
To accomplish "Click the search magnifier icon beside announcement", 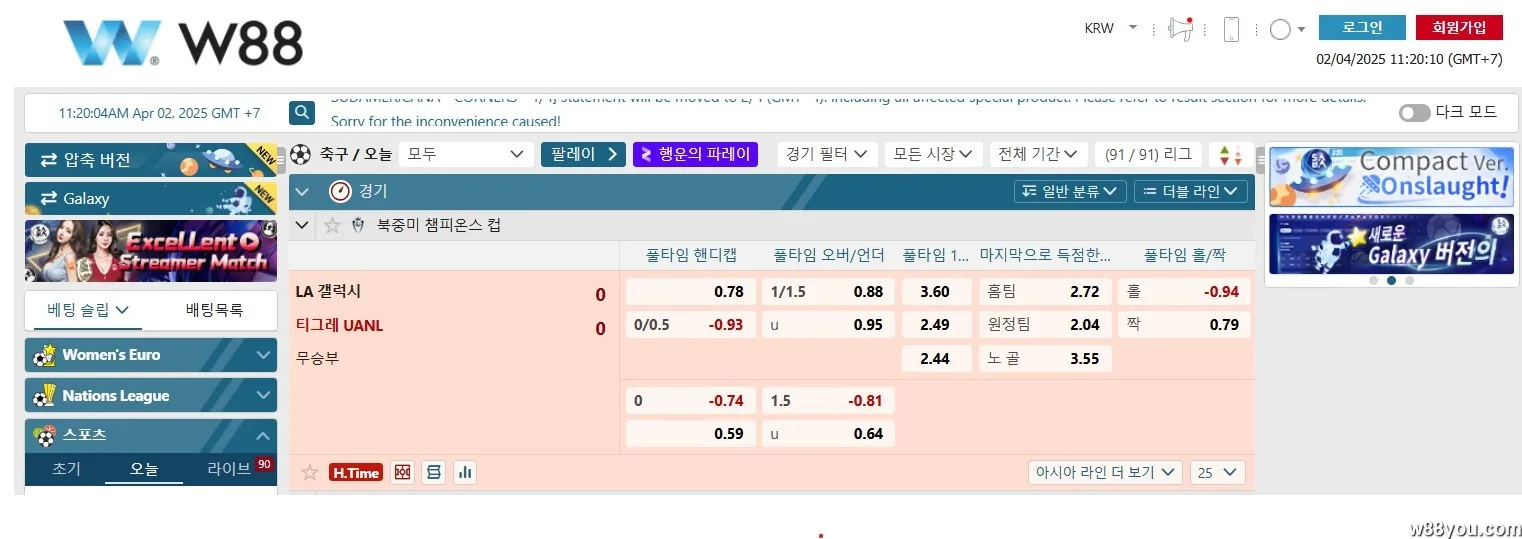I will click(302, 112).
